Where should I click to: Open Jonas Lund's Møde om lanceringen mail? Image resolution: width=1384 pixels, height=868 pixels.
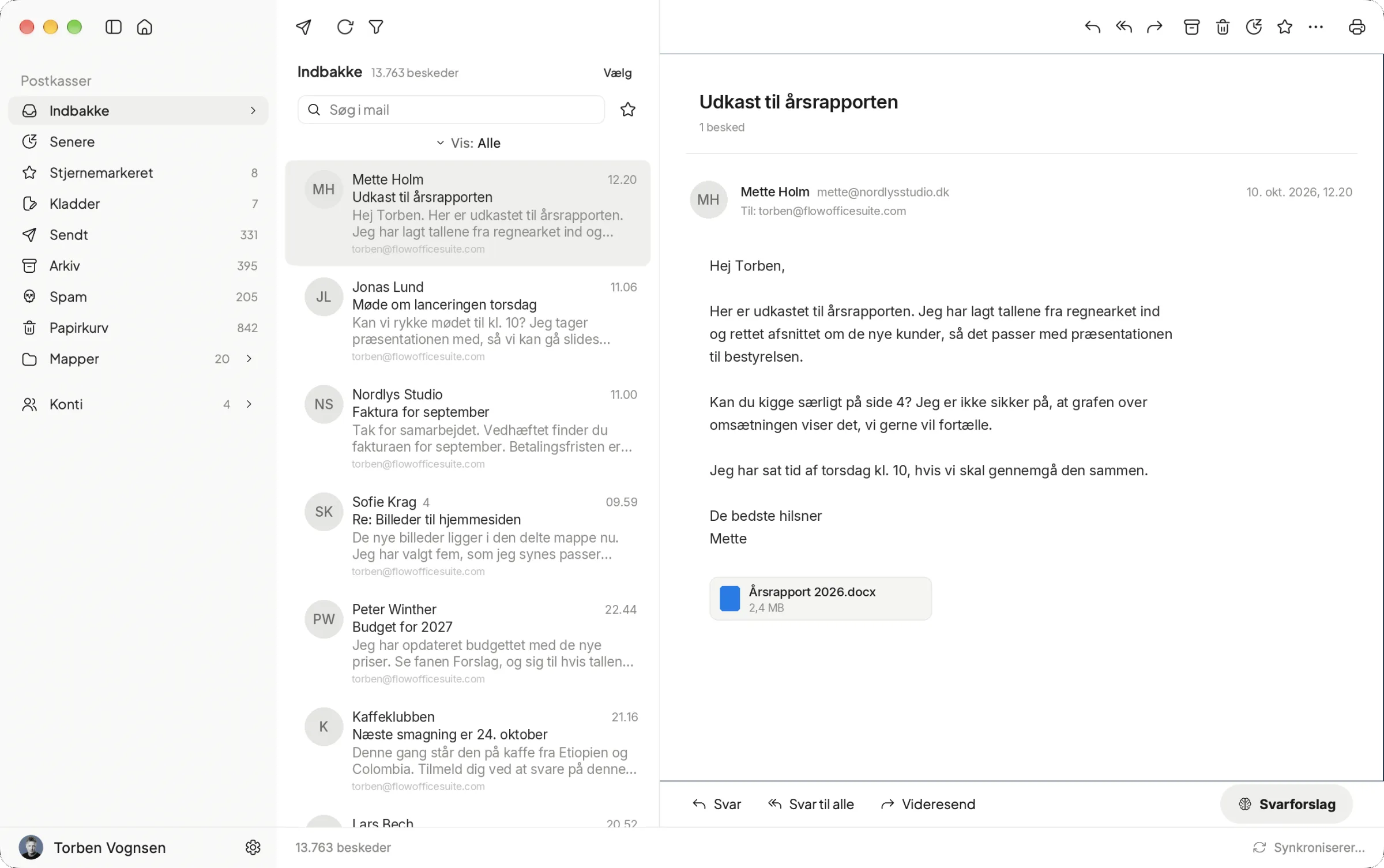(468, 321)
